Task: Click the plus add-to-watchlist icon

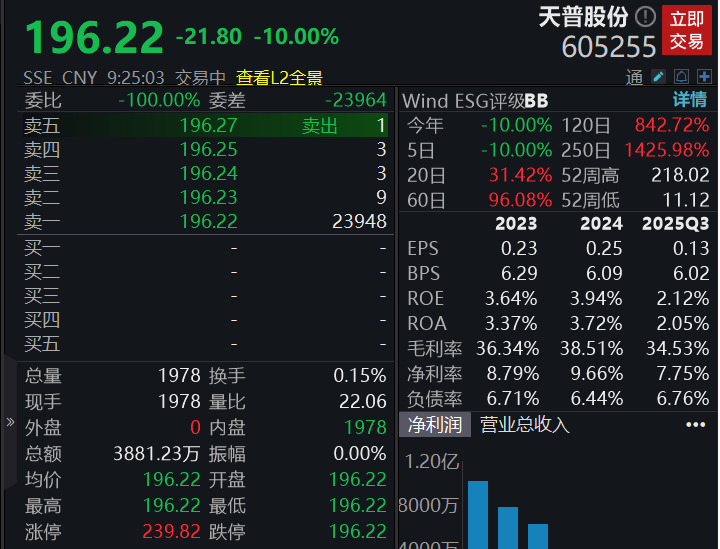Action: click(704, 77)
